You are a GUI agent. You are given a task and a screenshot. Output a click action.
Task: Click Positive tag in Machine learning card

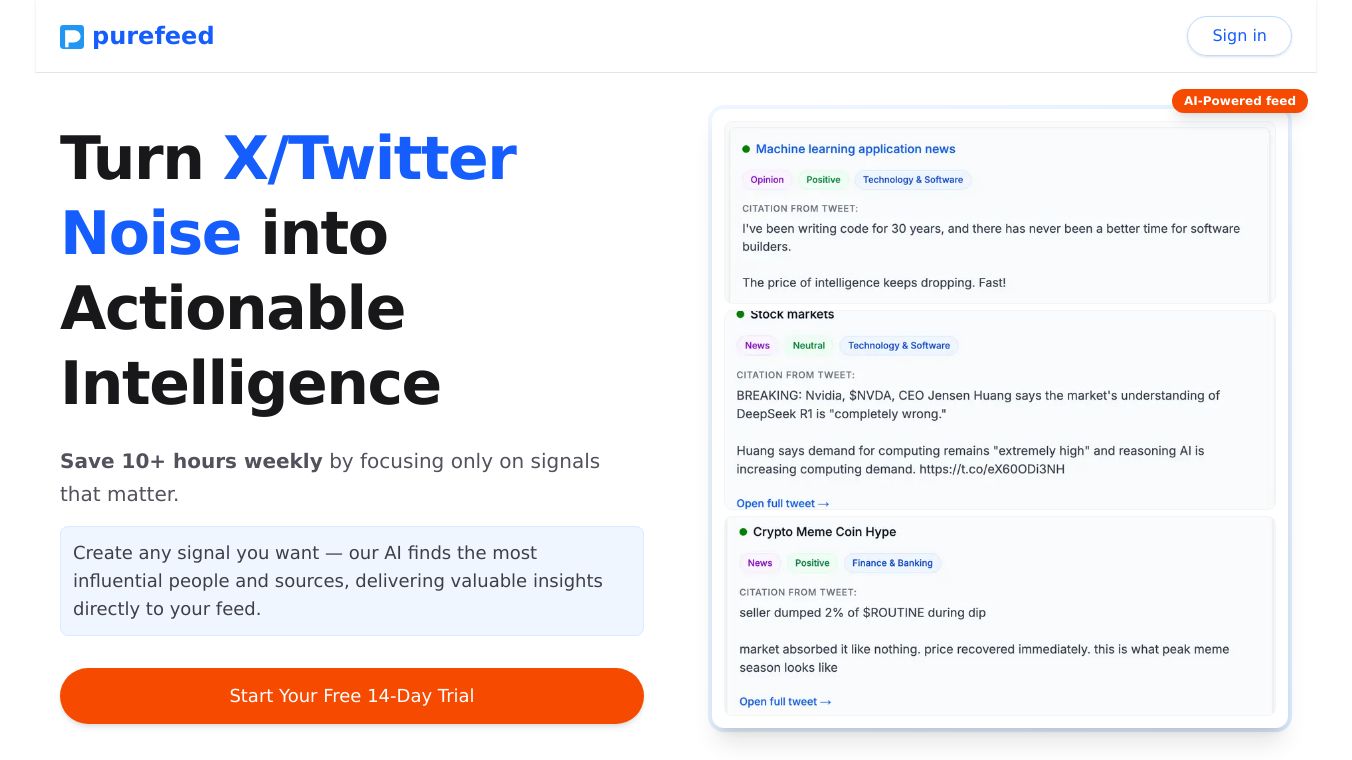click(x=823, y=180)
